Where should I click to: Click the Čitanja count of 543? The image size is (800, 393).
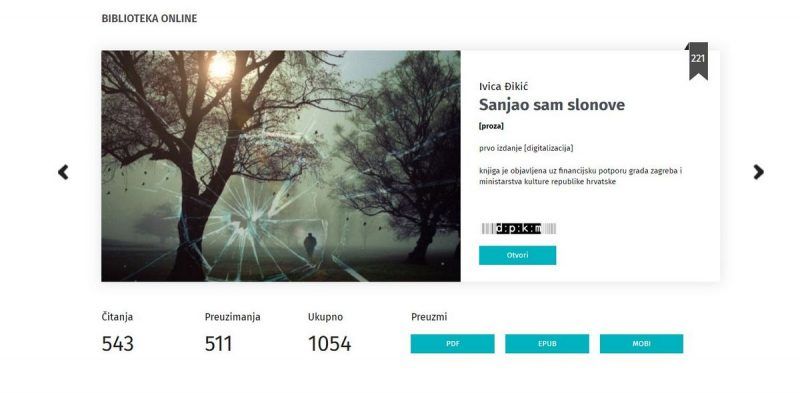click(x=117, y=343)
